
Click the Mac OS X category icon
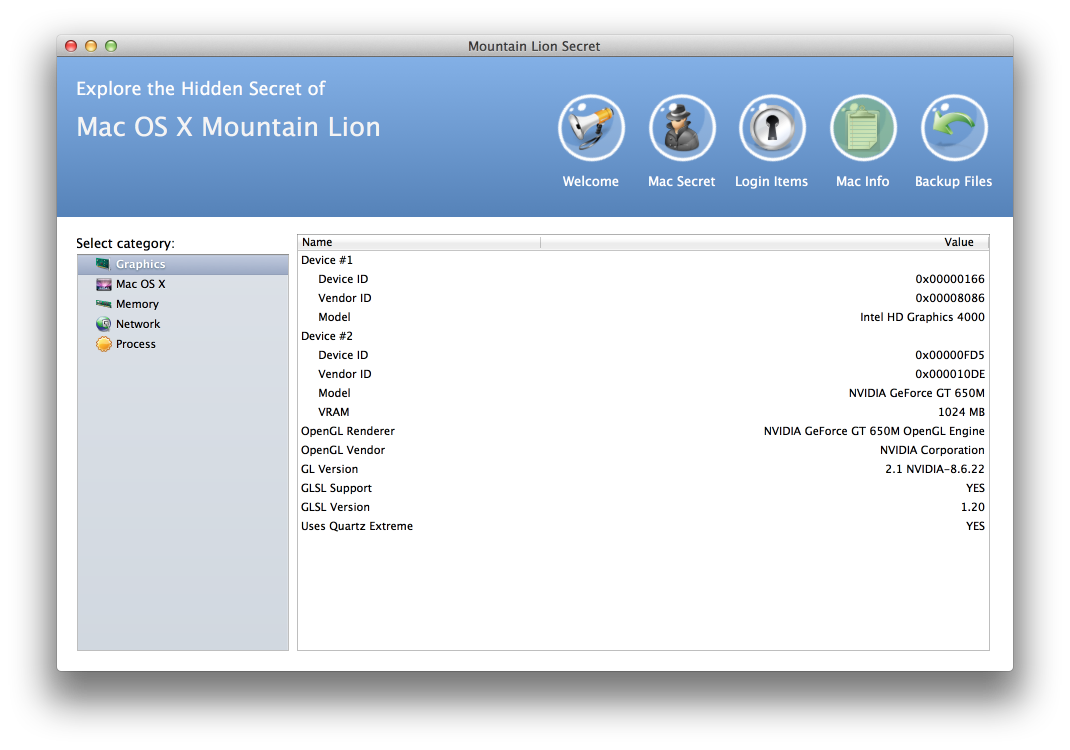pos(103,284)
